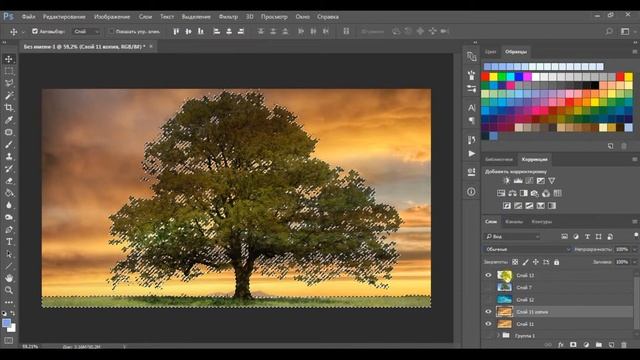Viewport: 640px width, 360px height.
Task: Open the Изображение menu
Action: (112, 17)
